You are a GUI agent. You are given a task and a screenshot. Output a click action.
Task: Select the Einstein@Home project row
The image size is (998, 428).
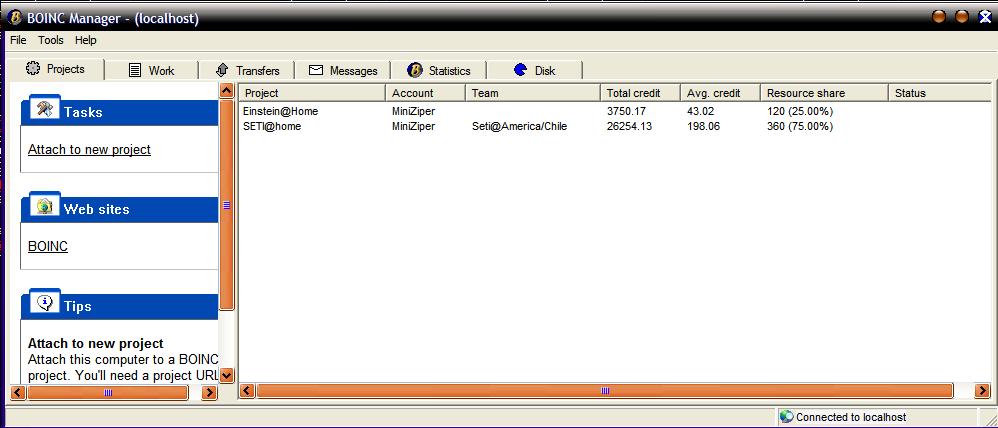pyautogui.click(x=280, y=111)
